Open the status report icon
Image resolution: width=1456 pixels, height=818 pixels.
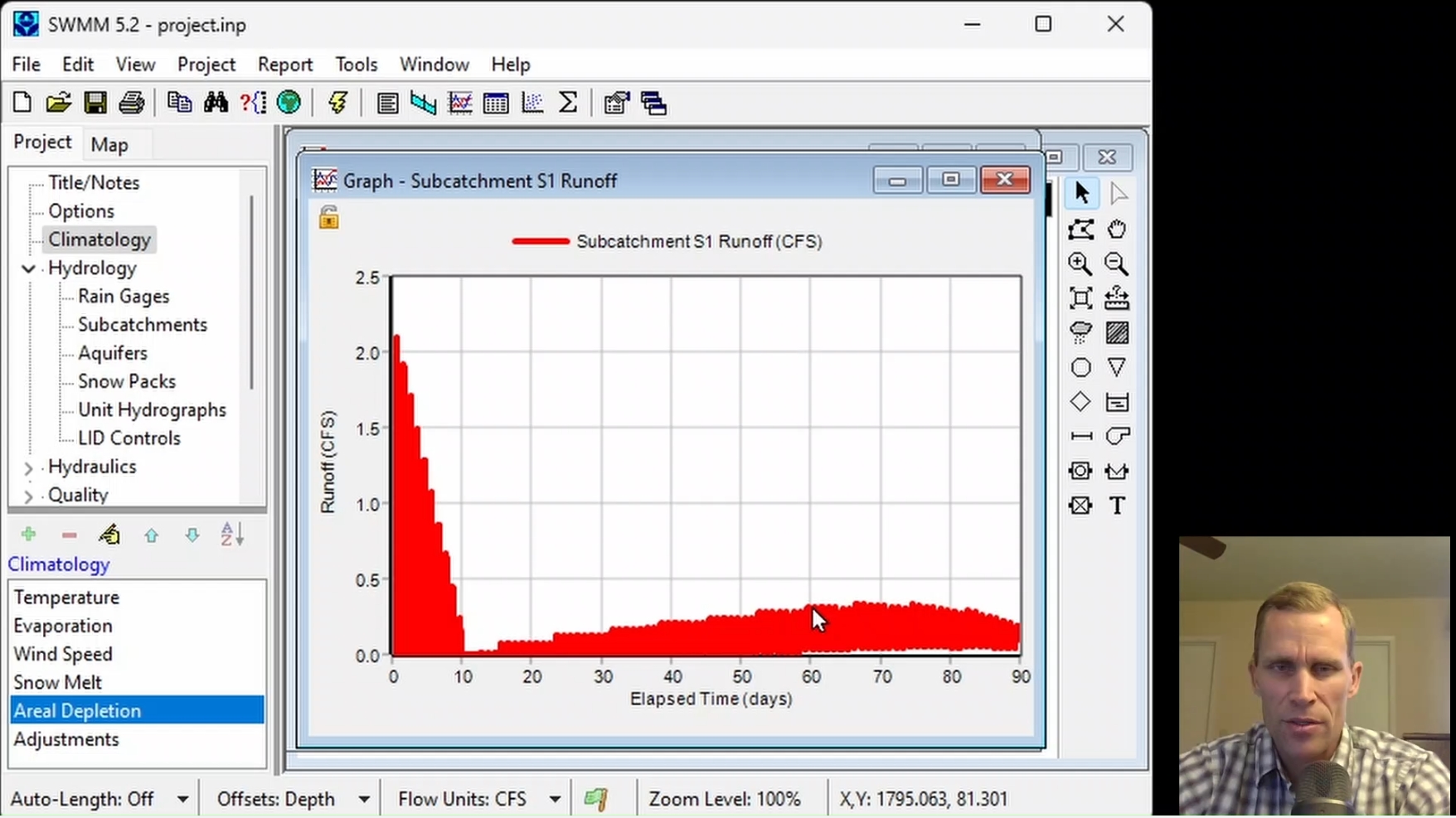click(x=387, y=103)
